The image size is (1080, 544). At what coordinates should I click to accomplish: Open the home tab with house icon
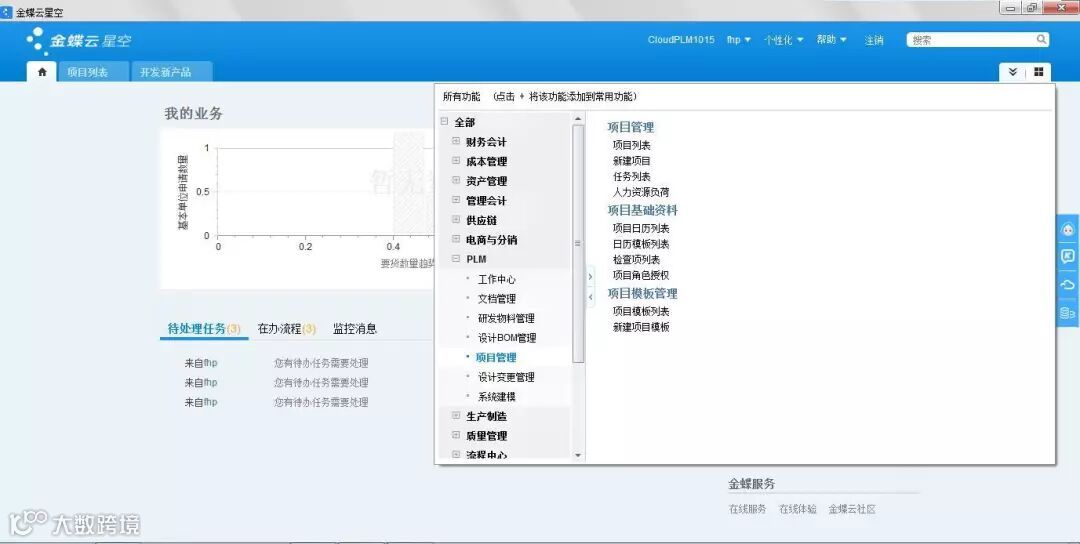tap(42, 72)
